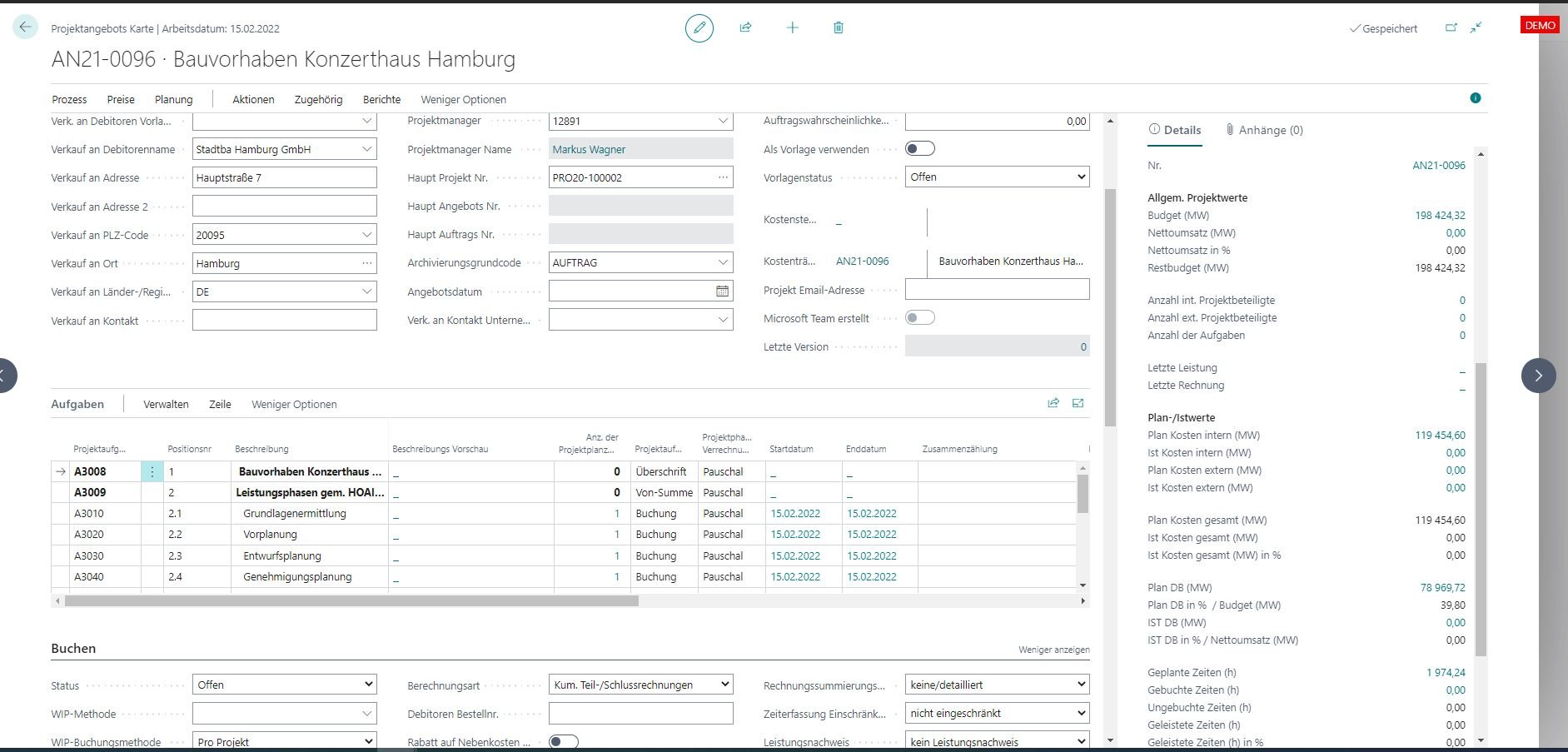Expand Berechnungsart dropdown

(640, 685)
